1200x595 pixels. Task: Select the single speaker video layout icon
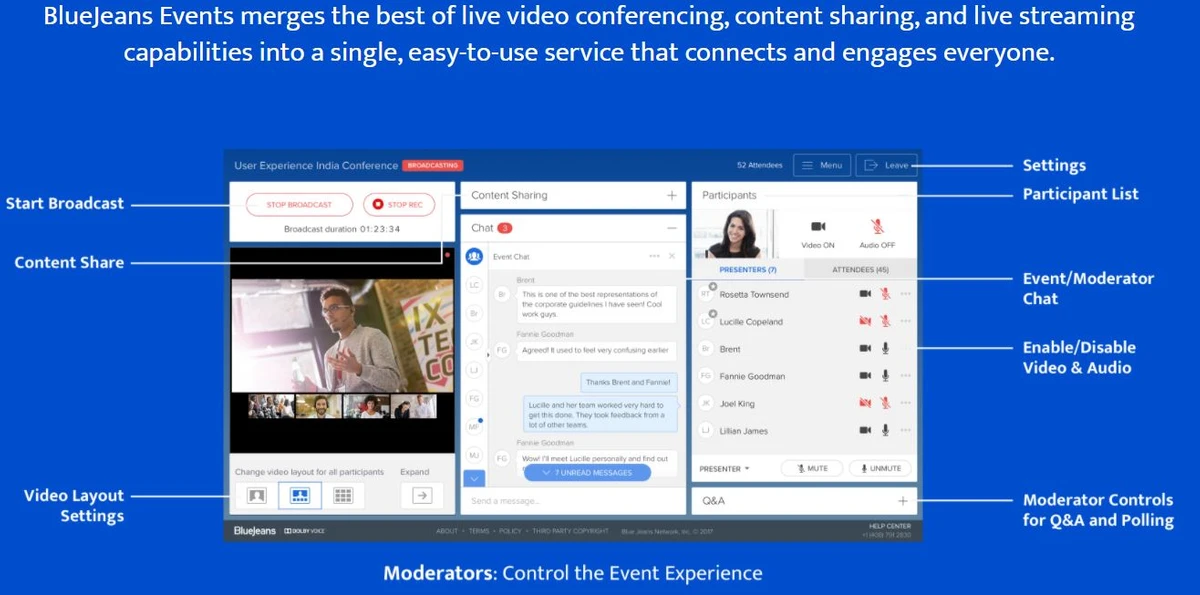tap(255, 496)
